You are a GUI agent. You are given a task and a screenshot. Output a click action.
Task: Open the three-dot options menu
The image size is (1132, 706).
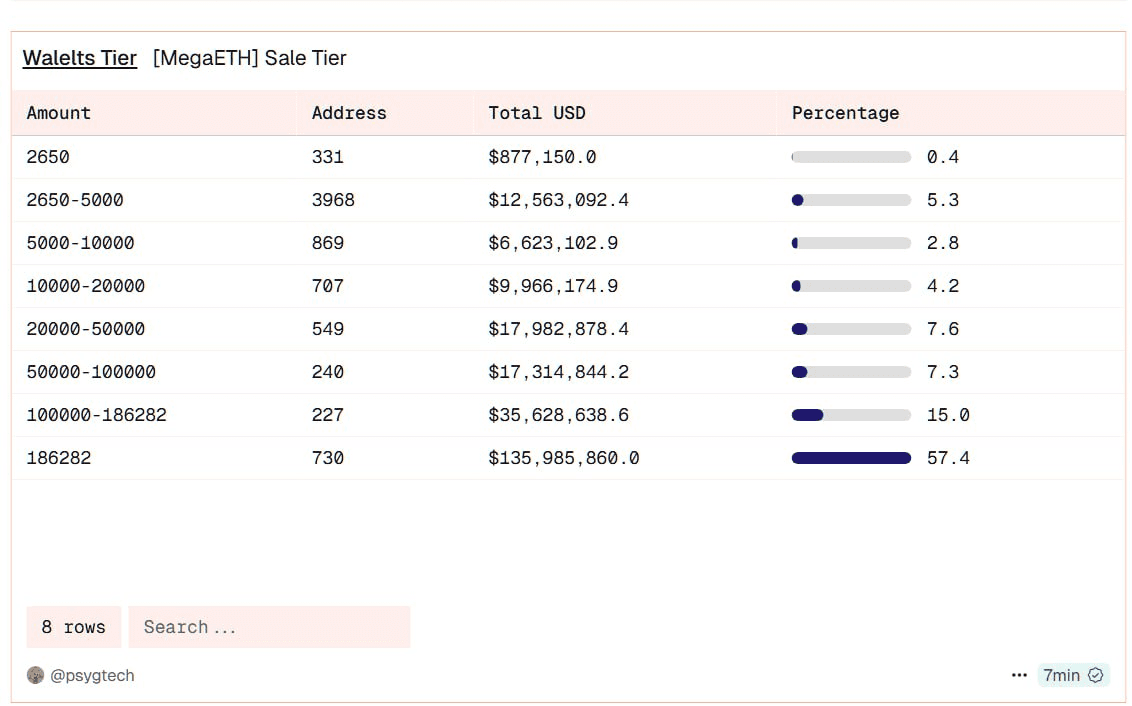(x=1019, y=675)
